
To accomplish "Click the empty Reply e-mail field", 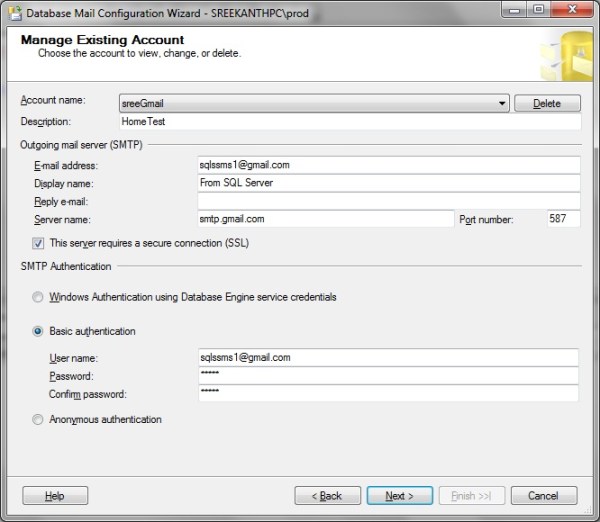I will pyautogui.click(x=388, y=201).
